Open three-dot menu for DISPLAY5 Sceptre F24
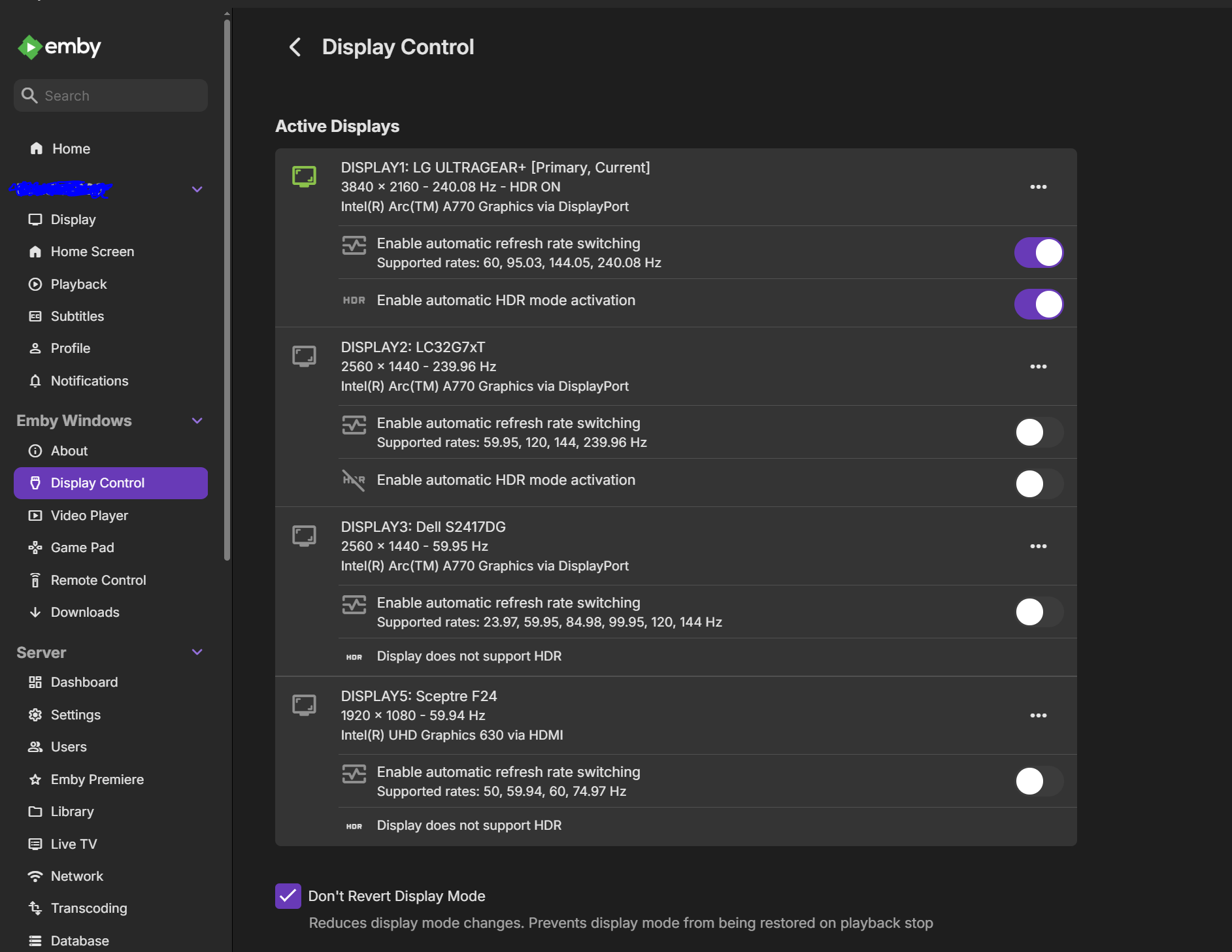 [1038, 715]
